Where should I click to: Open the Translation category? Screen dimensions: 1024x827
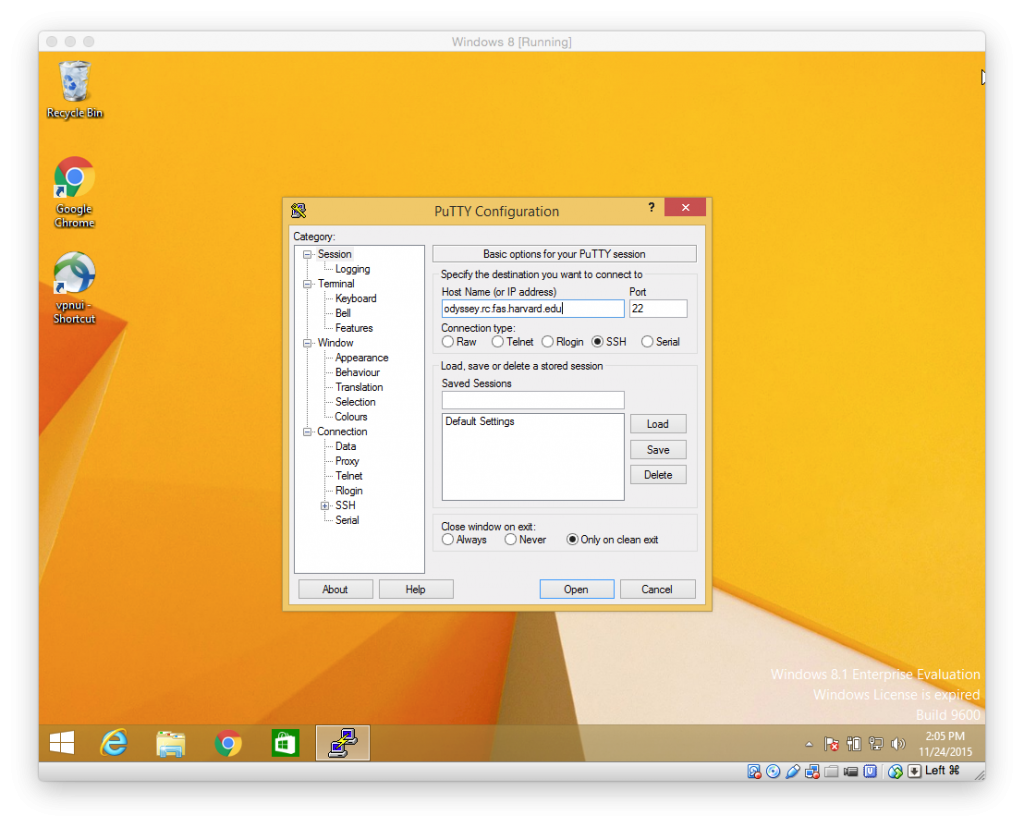359,387
